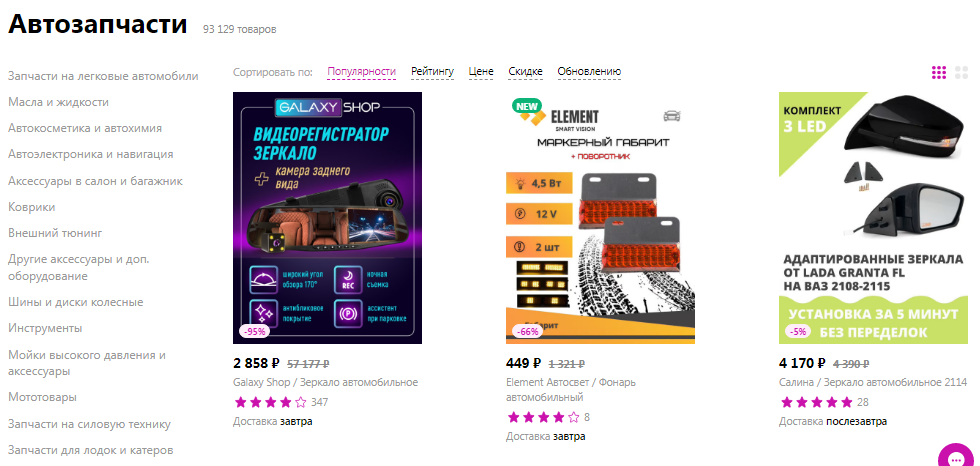This screenshot has width=980, height=466.
Task: Sort products by Популярности
Action: pyautogui.click(x=362, y=72)
